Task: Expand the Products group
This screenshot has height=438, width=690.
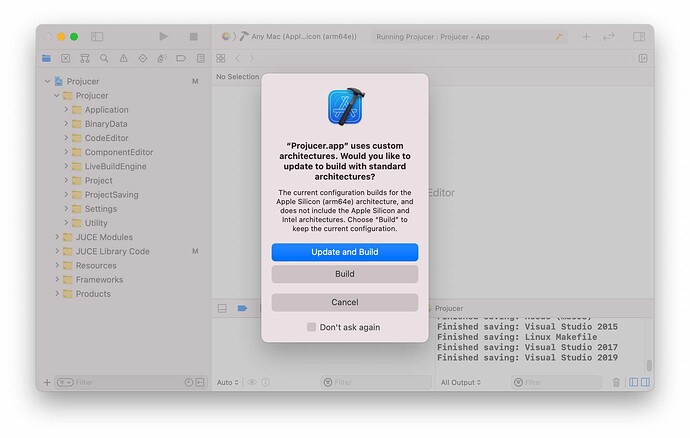Action: click(56, 294)
